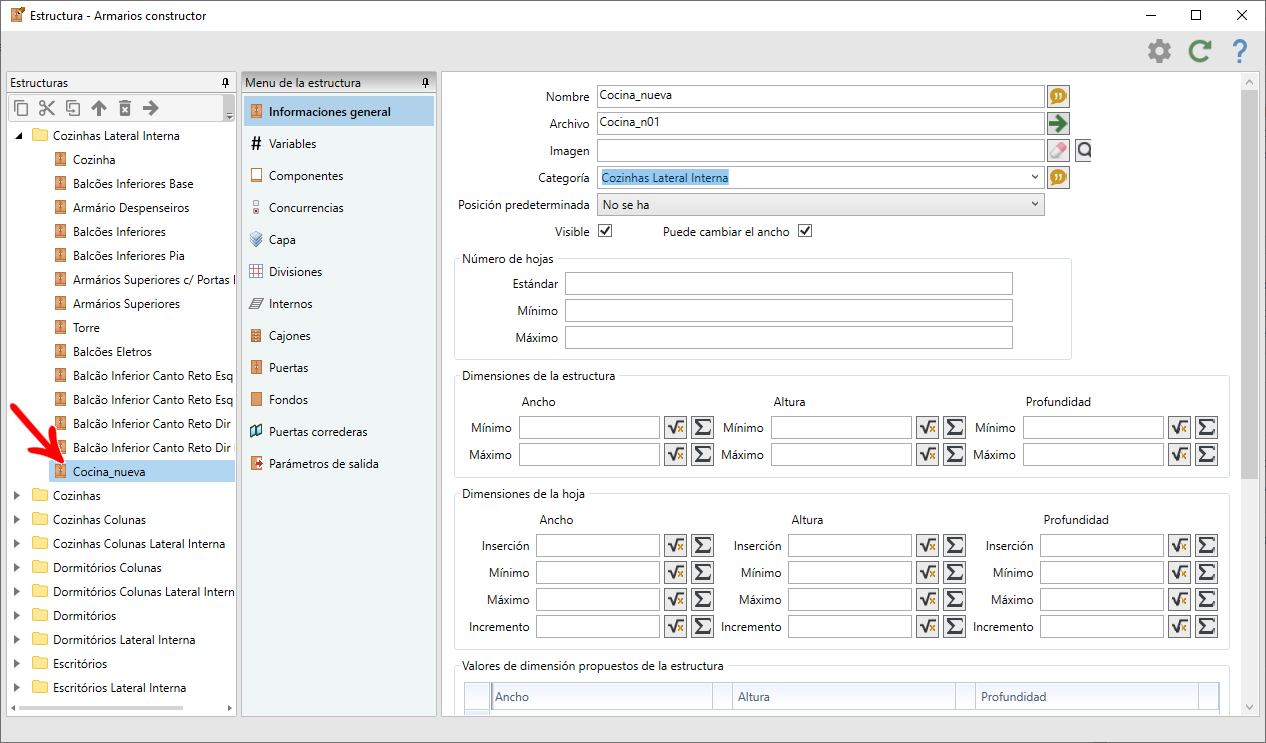The width and height of the screenshot is (1266, 743).
Task: Select Armário Despenseiros structure
Action: (130, 207)
